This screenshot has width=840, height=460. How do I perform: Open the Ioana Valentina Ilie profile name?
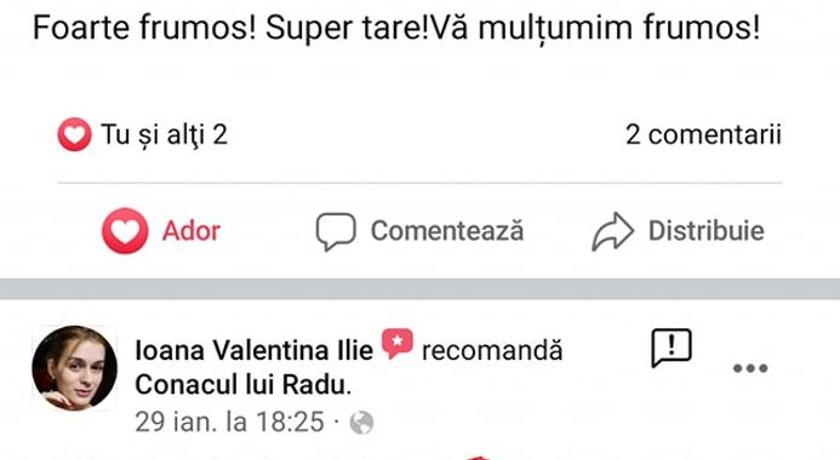point(253,350)
